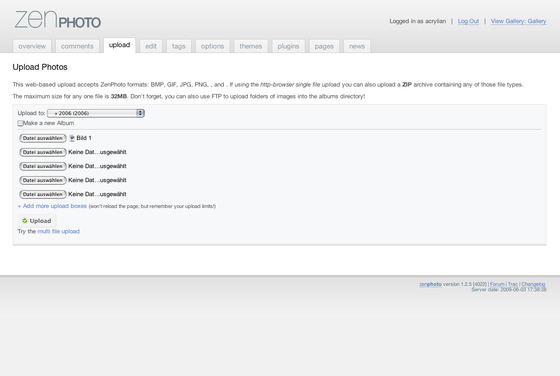The image size is (560, 376).
Task: Open the Changelog footer link
Action: (533, 284)
